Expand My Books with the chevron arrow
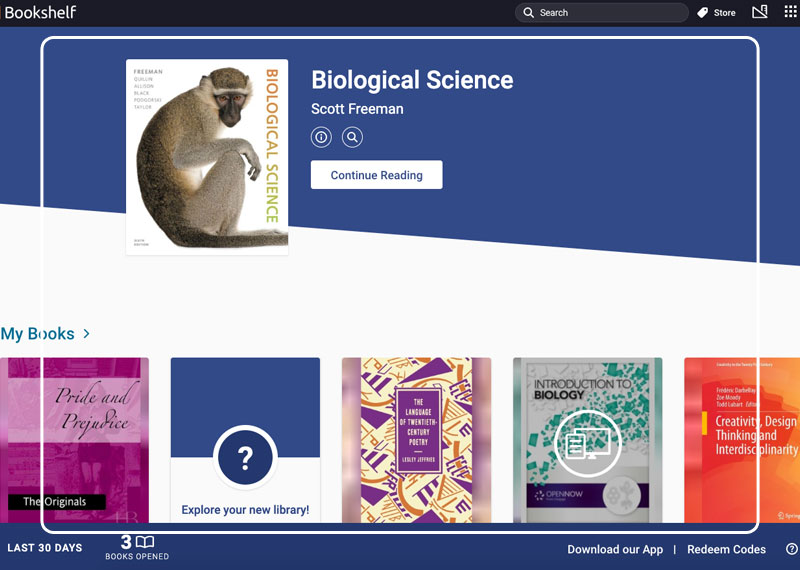This screenshot has width=800, height=570. tap(87, 334)
